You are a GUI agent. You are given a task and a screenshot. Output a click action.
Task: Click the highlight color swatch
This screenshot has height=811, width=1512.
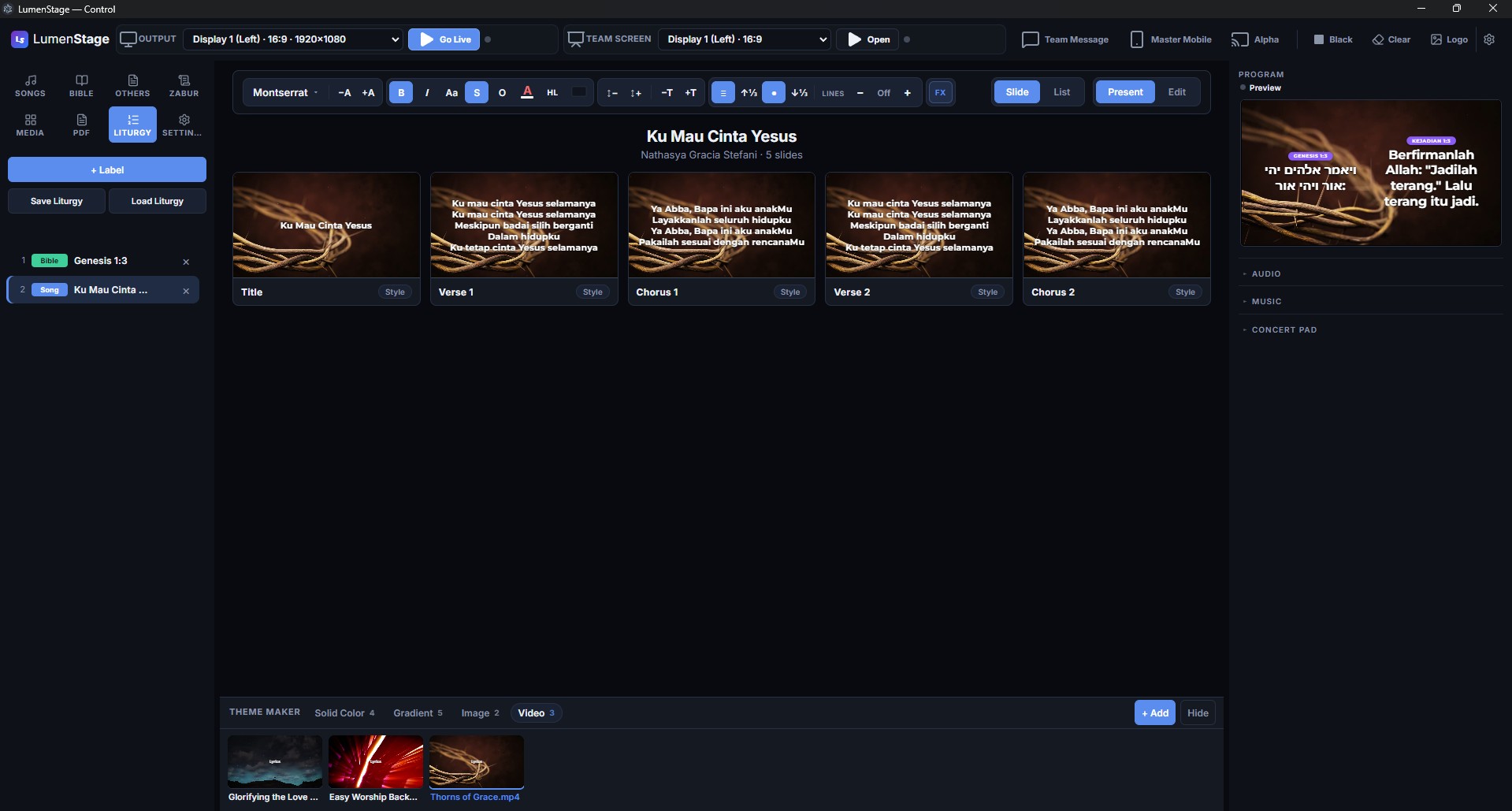(x=579, y=92)
